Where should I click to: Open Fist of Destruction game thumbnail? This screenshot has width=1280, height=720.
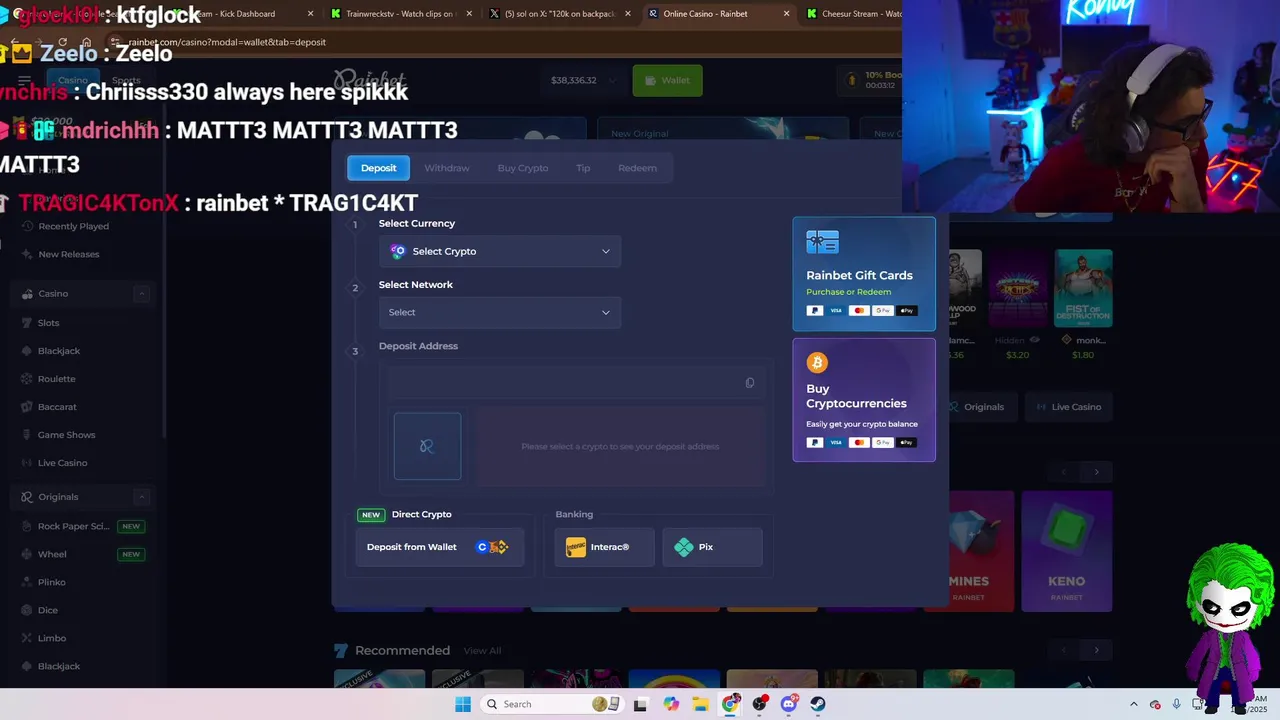point(1083,288)
